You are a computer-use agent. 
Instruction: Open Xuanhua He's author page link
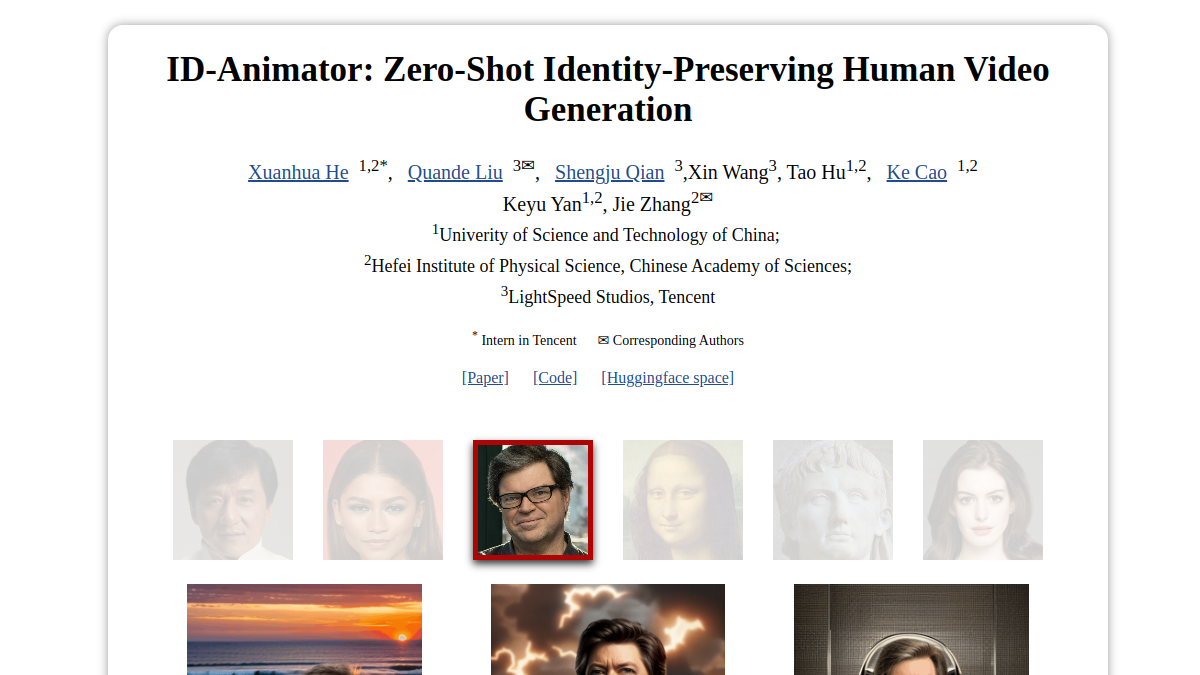tap(298, 172)
